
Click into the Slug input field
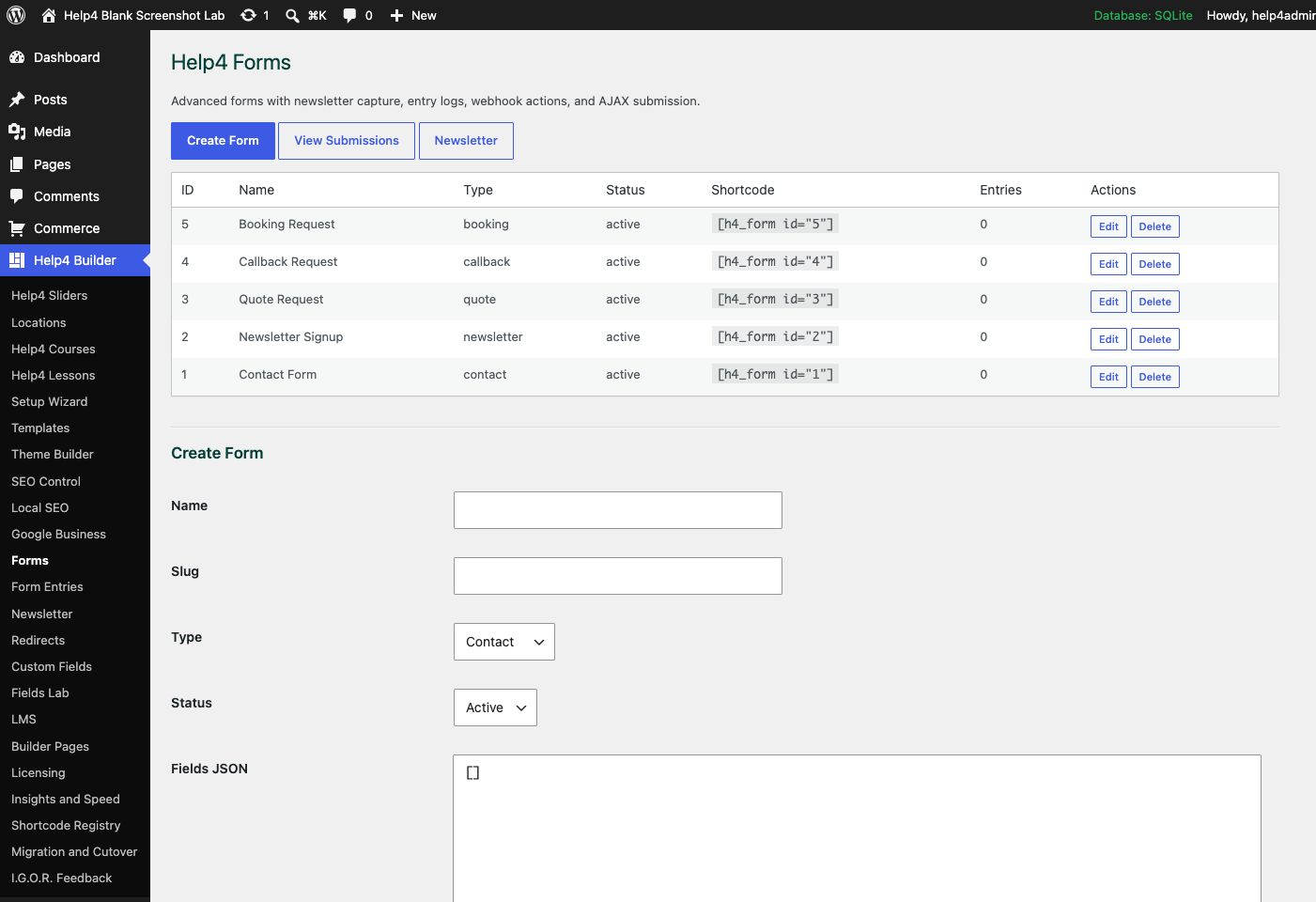tap(618, 576)
